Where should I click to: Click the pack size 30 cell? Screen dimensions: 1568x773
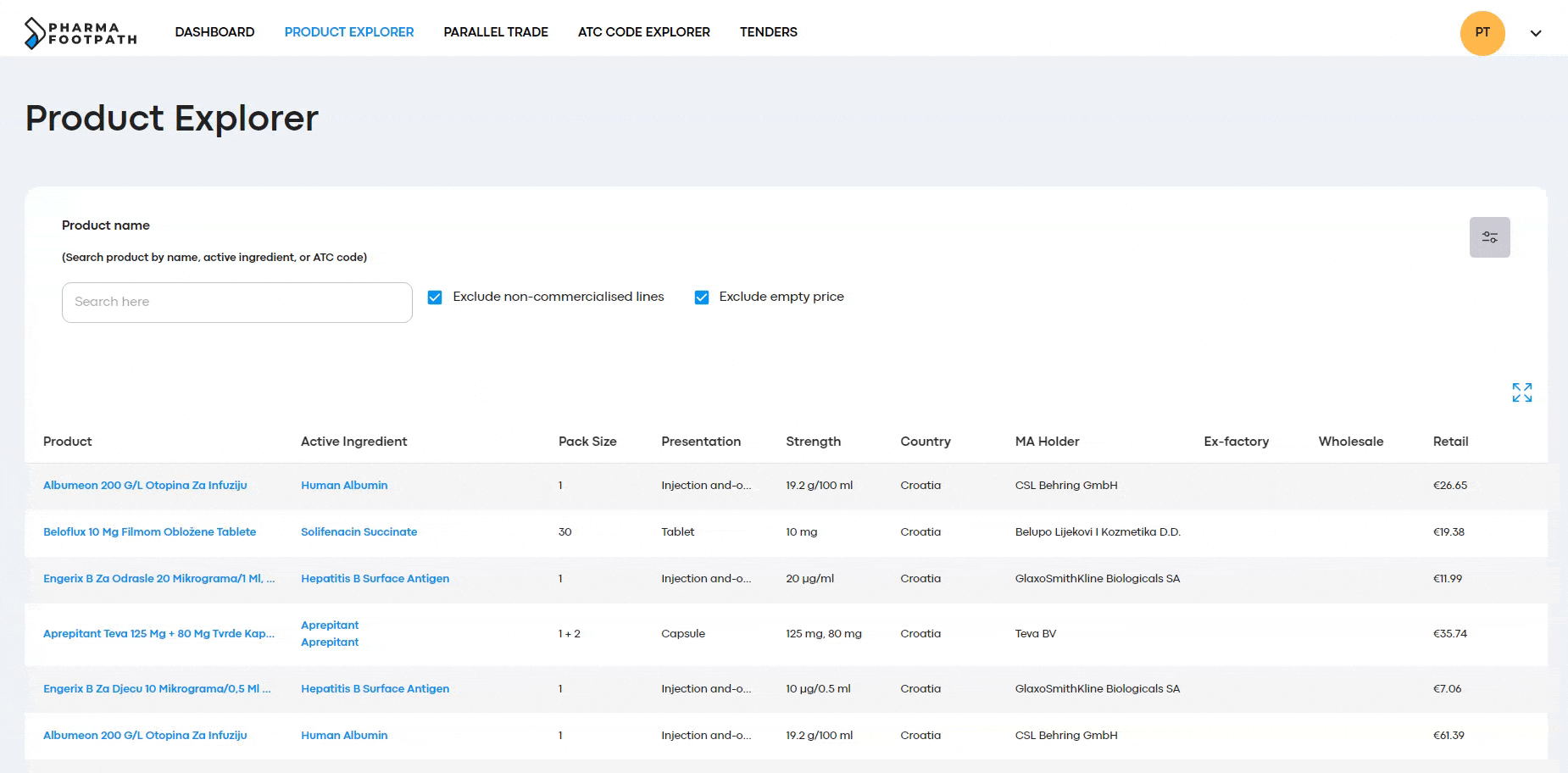565,532
